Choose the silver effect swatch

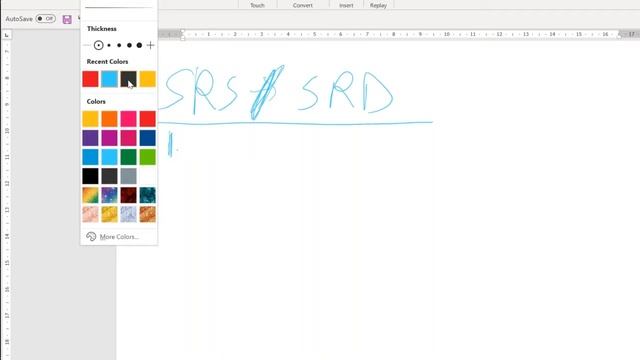click(x=129, y=214)
